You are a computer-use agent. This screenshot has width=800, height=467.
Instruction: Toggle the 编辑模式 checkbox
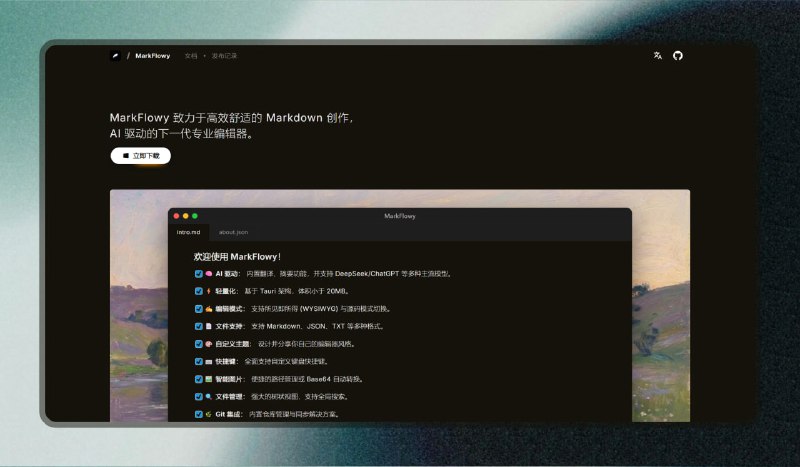tap(198, 309)
